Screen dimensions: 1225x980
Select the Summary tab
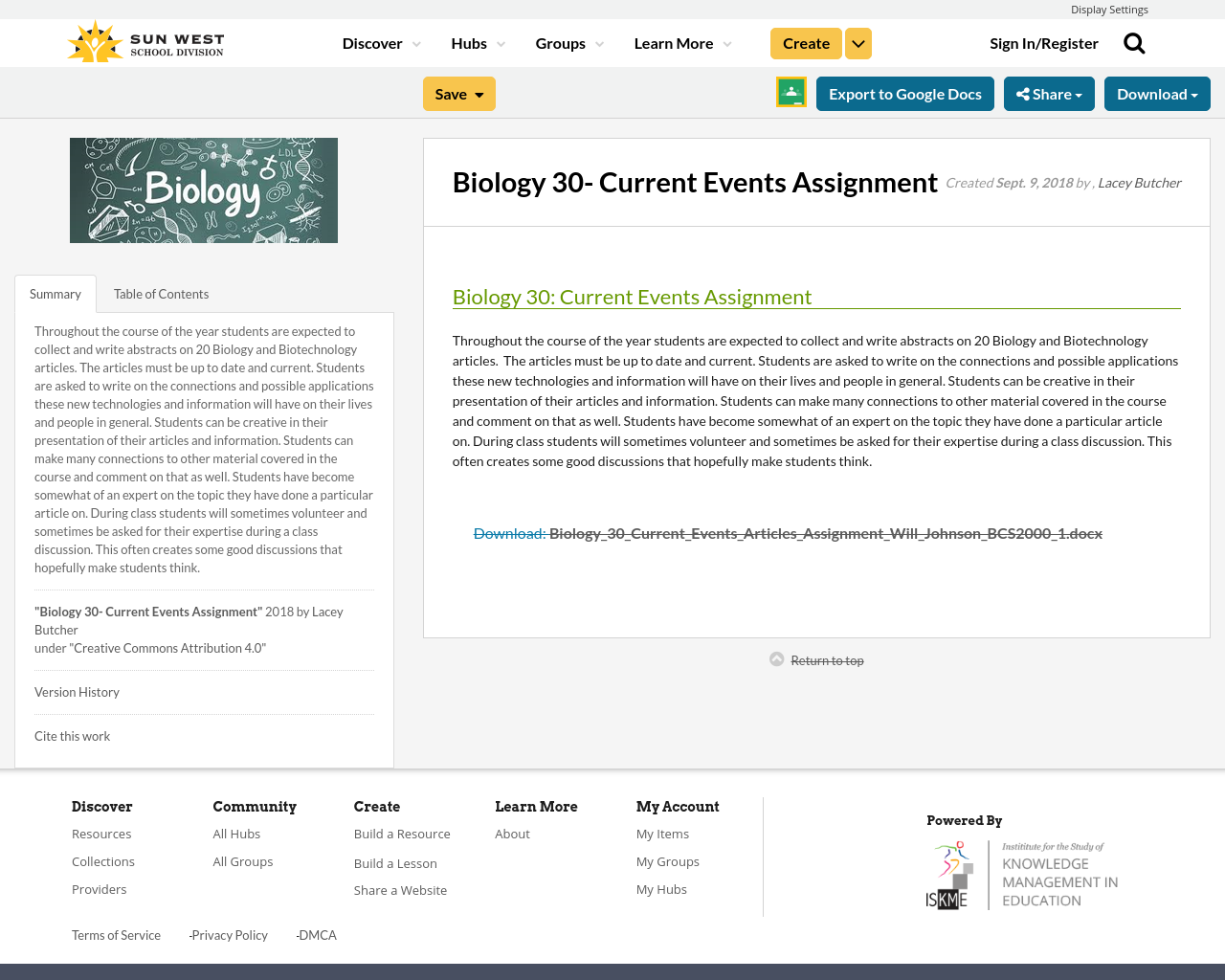click(x=55, y=292)
